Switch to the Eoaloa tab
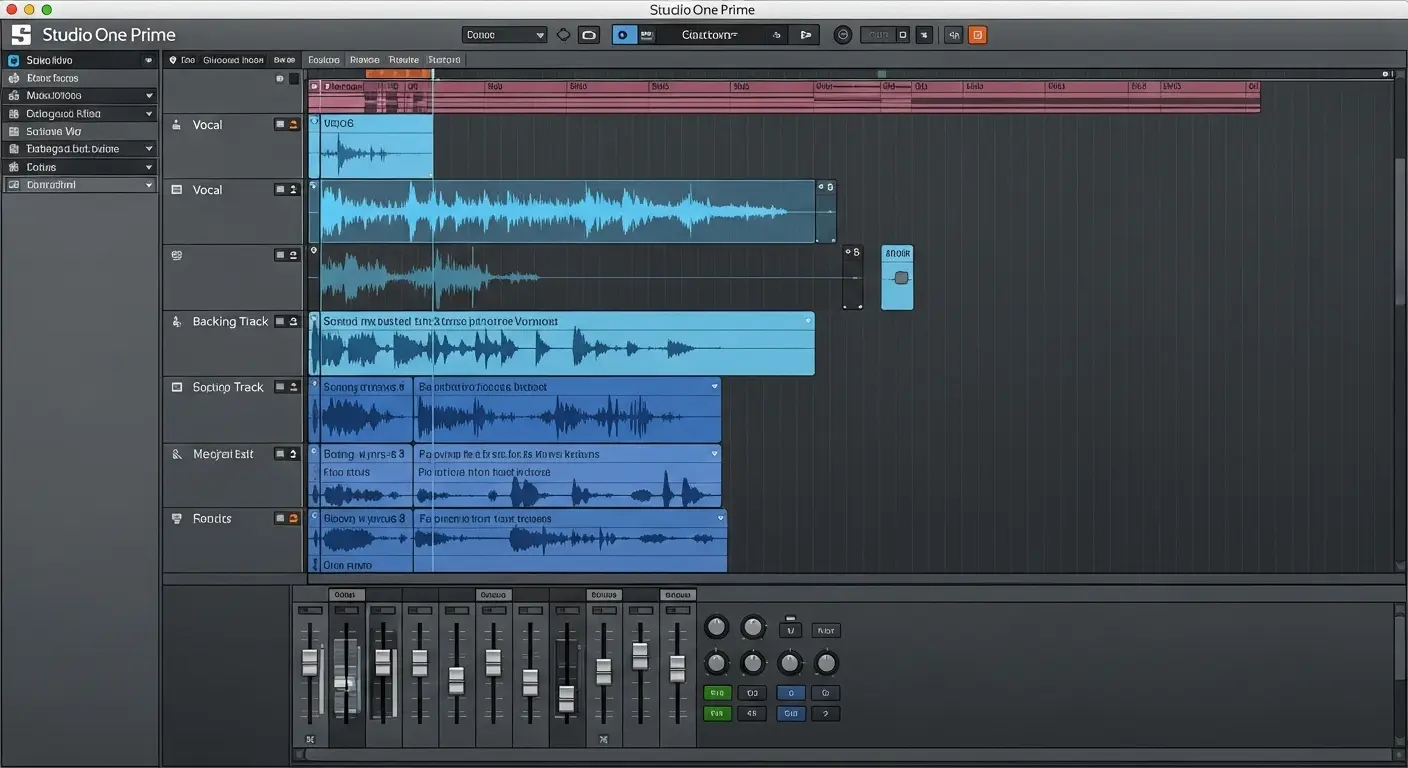This screenshot has height=768, width=1408. (x=324, y=60)
